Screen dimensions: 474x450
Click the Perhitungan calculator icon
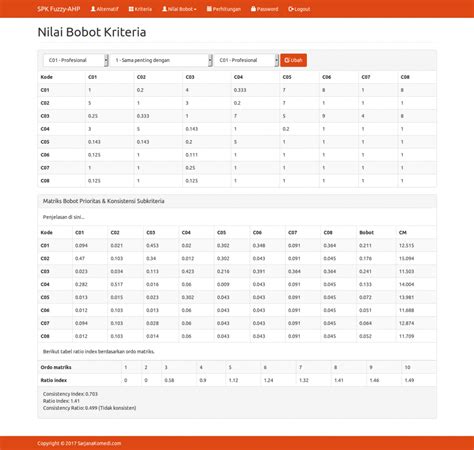point(209,9)
